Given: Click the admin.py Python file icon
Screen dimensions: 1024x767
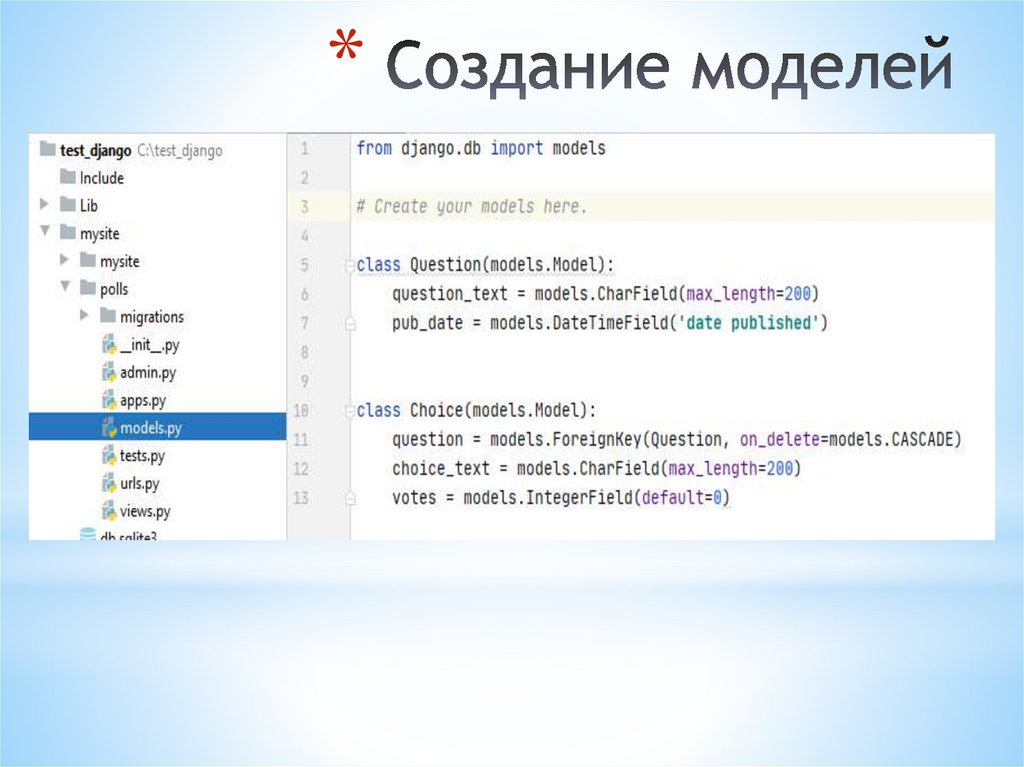Looking at the screenshot, I should coord(109,372).
